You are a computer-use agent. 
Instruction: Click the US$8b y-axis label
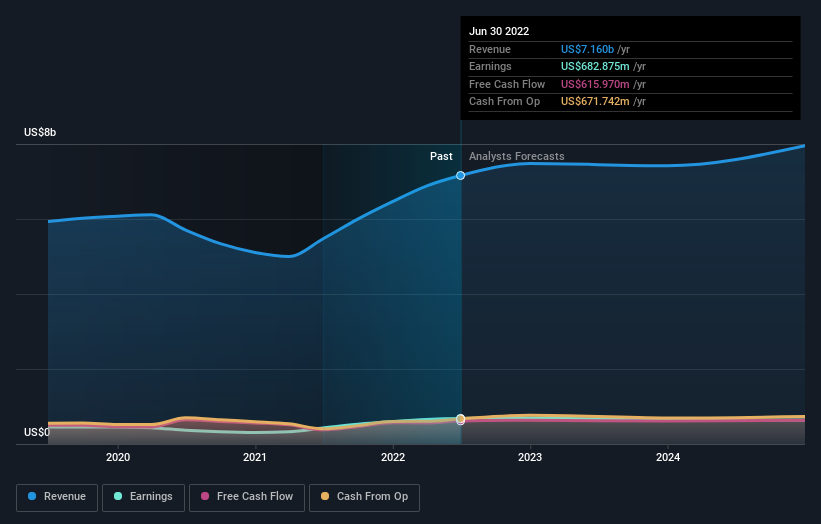coord(40,132)
